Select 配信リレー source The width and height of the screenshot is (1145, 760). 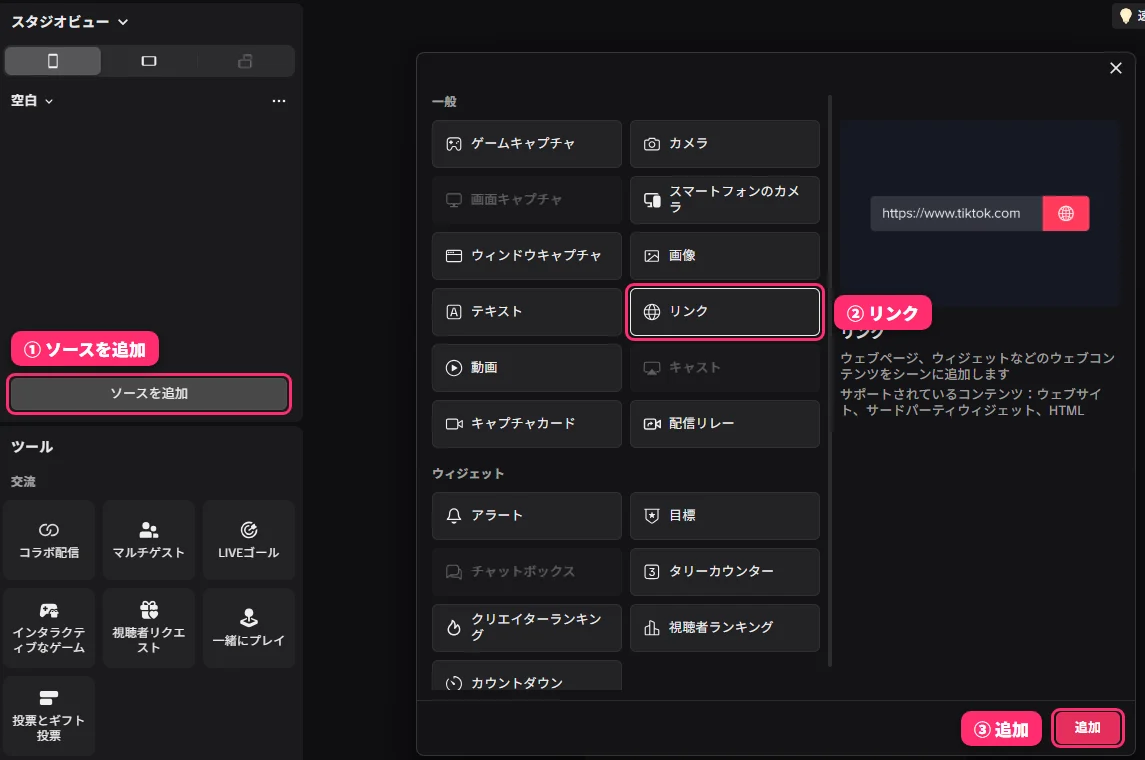pyautogui.click(x=724, y=423)
